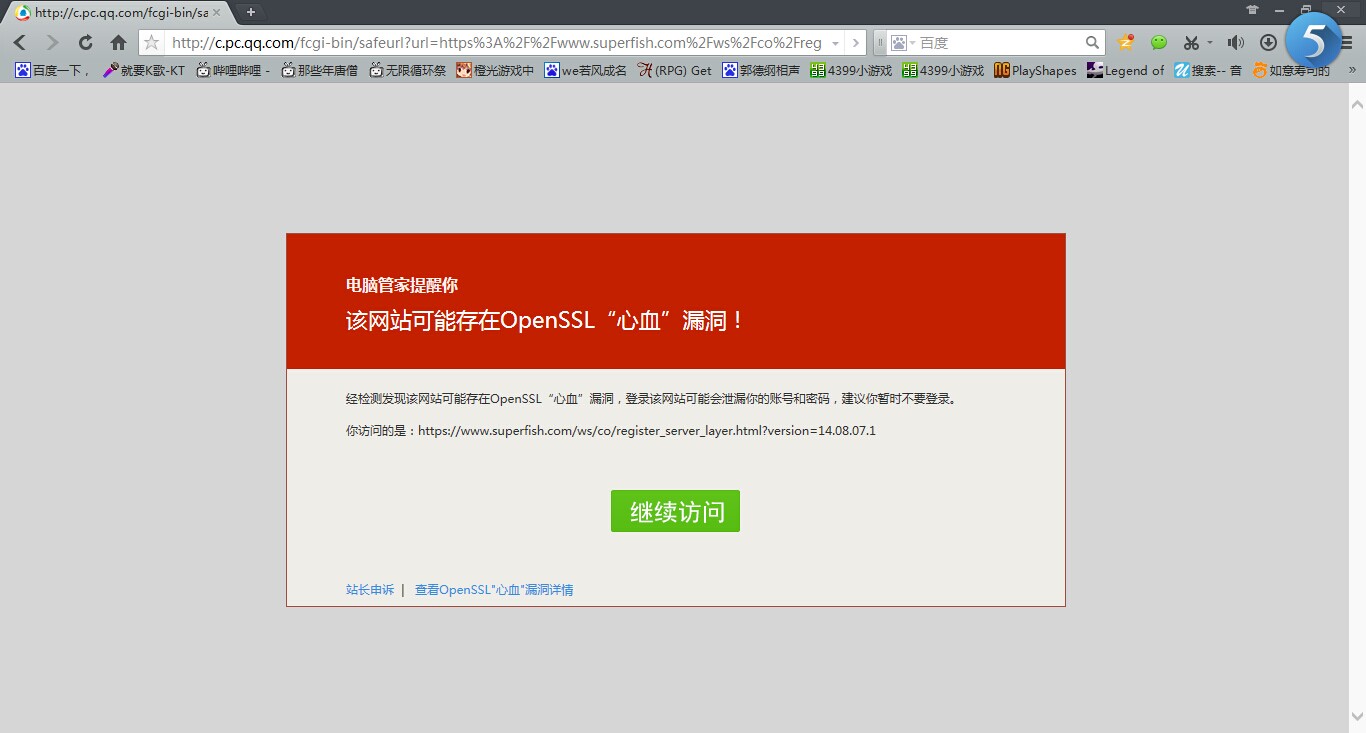Open a new tab with plus button
Screen dimensions: 1366x733
click(251, 12)
